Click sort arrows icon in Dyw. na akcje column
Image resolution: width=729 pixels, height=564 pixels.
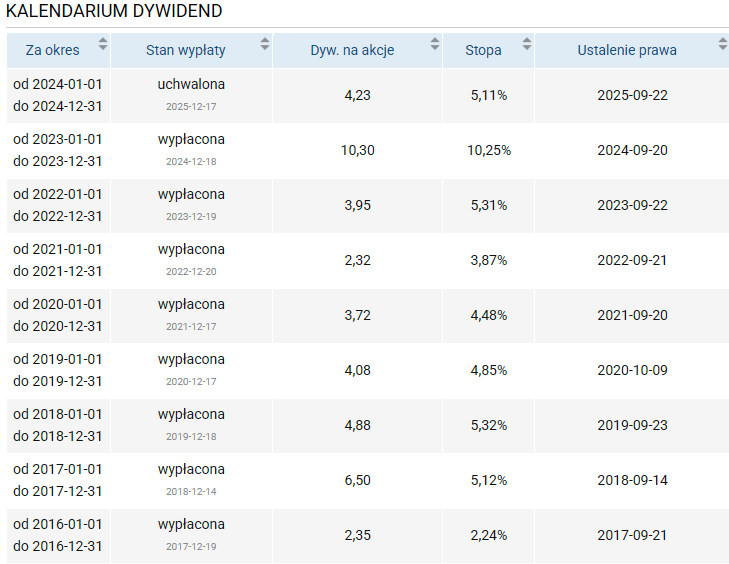(x=434, y=44)
